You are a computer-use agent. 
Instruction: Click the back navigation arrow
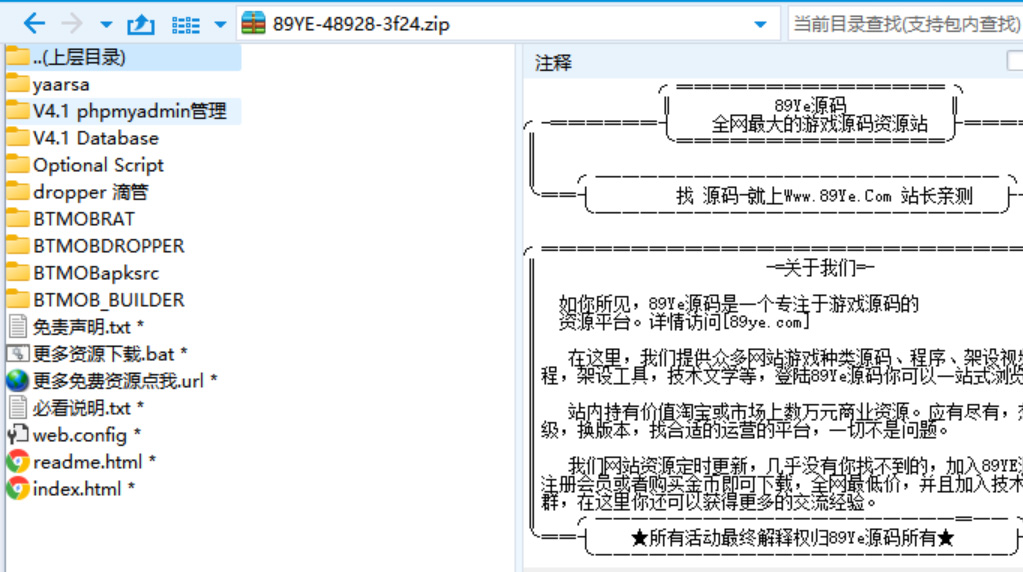coord(34,23)
